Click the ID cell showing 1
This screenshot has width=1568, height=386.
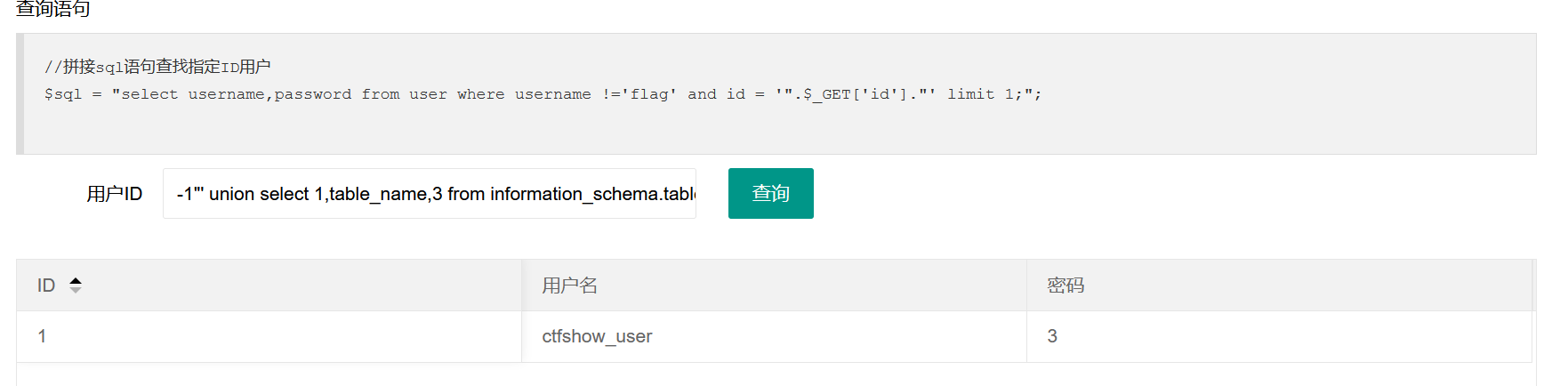click(42, 336)
